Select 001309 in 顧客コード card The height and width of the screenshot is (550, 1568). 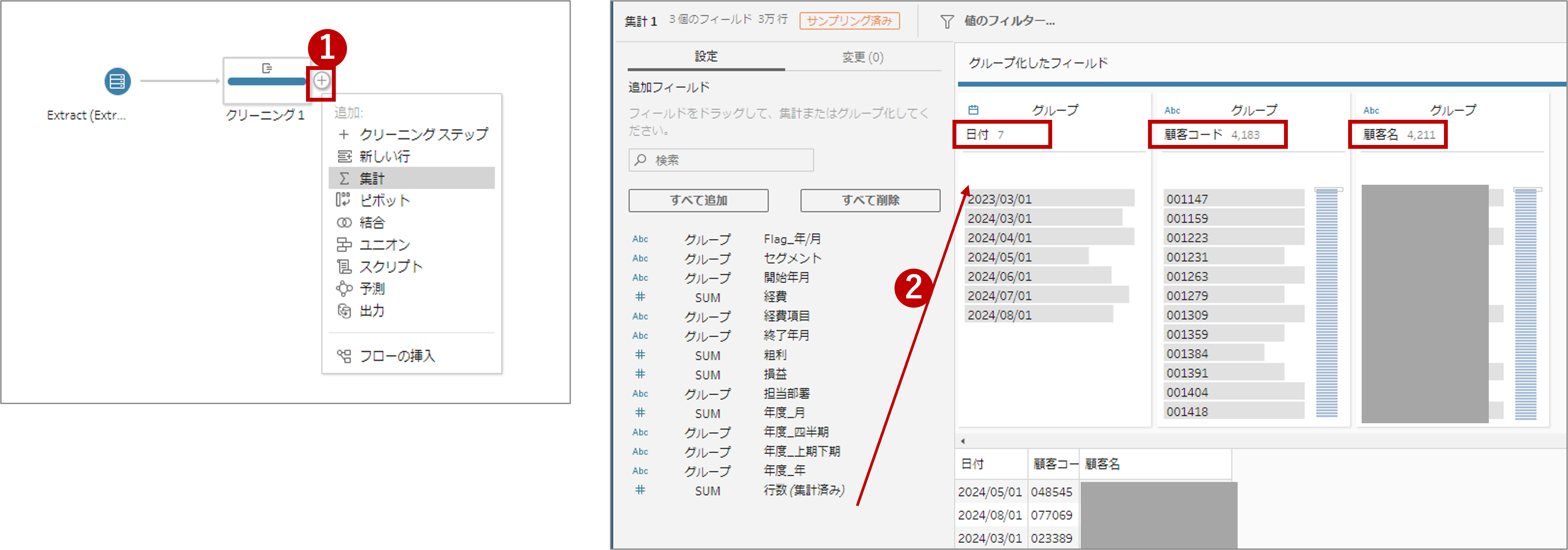point(1234,315)
